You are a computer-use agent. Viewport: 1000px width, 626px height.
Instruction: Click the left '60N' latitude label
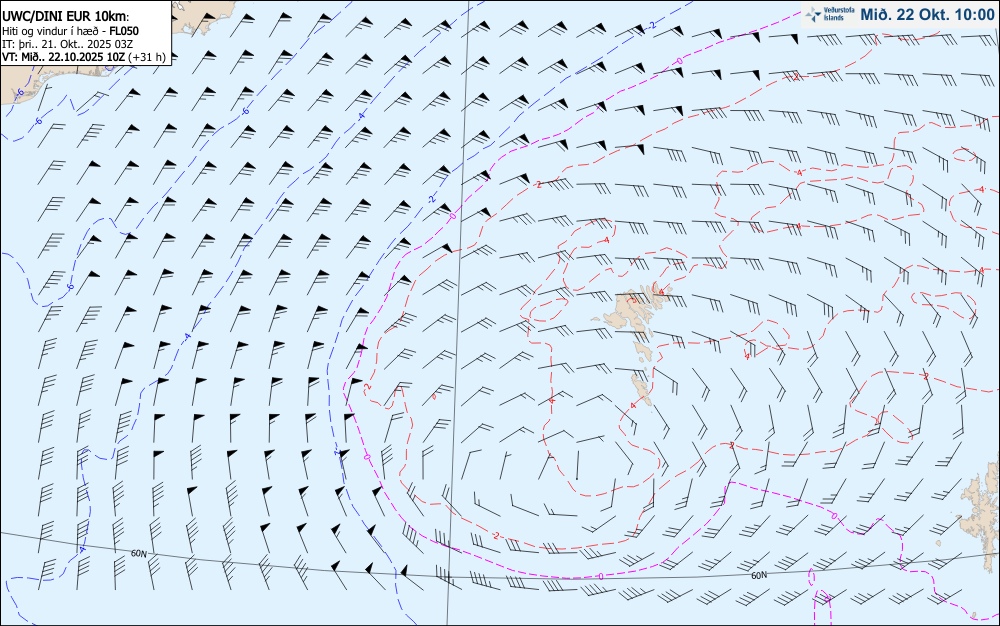point(139,553)
